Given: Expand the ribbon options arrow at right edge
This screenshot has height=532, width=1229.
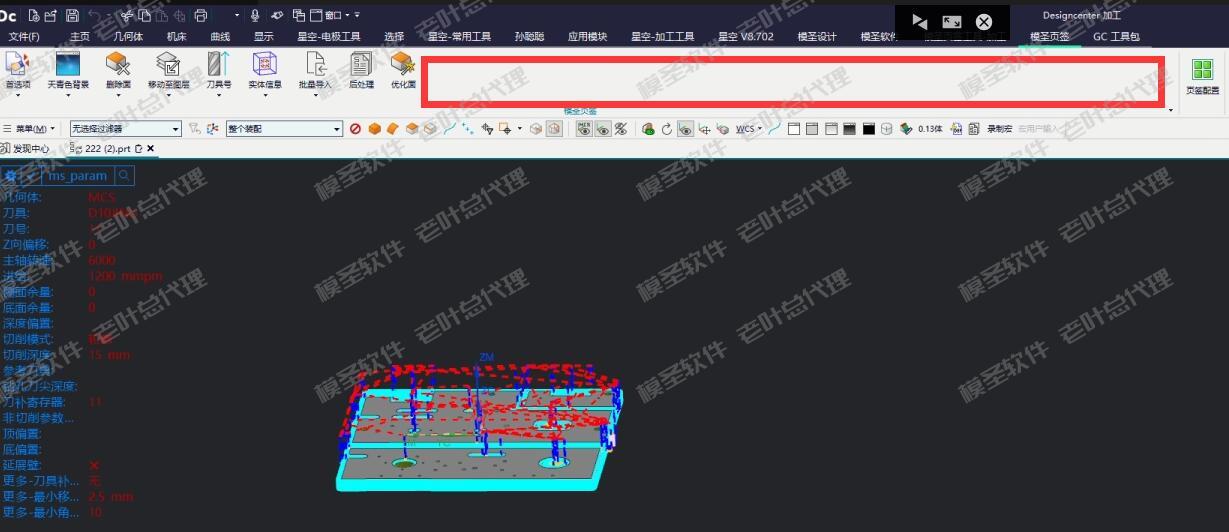Looking at the screenshot, I should tap(1171, 110).
